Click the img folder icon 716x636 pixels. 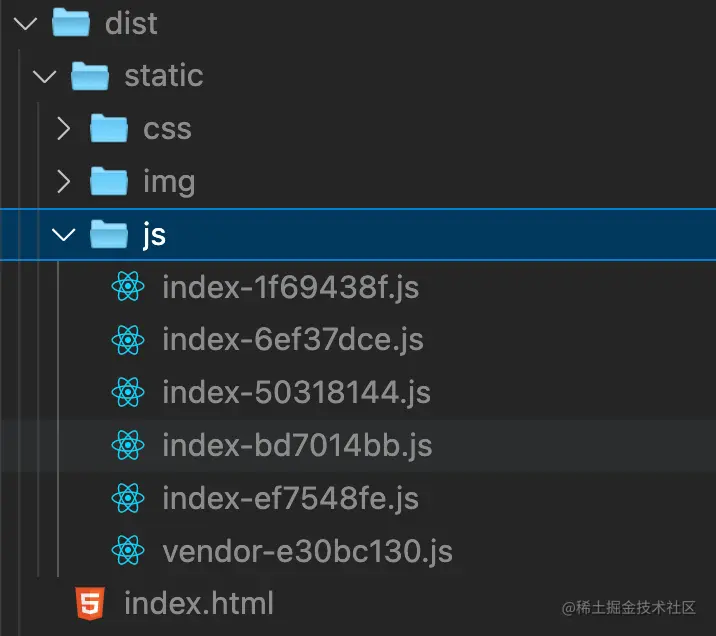pyautogui.click(x=109, y=181)
